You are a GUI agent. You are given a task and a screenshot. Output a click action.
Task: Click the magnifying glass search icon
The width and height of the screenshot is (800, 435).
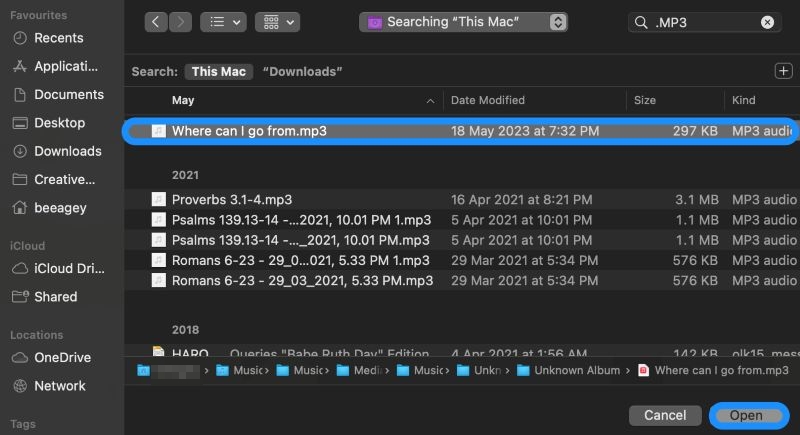(x=641, y=22)
